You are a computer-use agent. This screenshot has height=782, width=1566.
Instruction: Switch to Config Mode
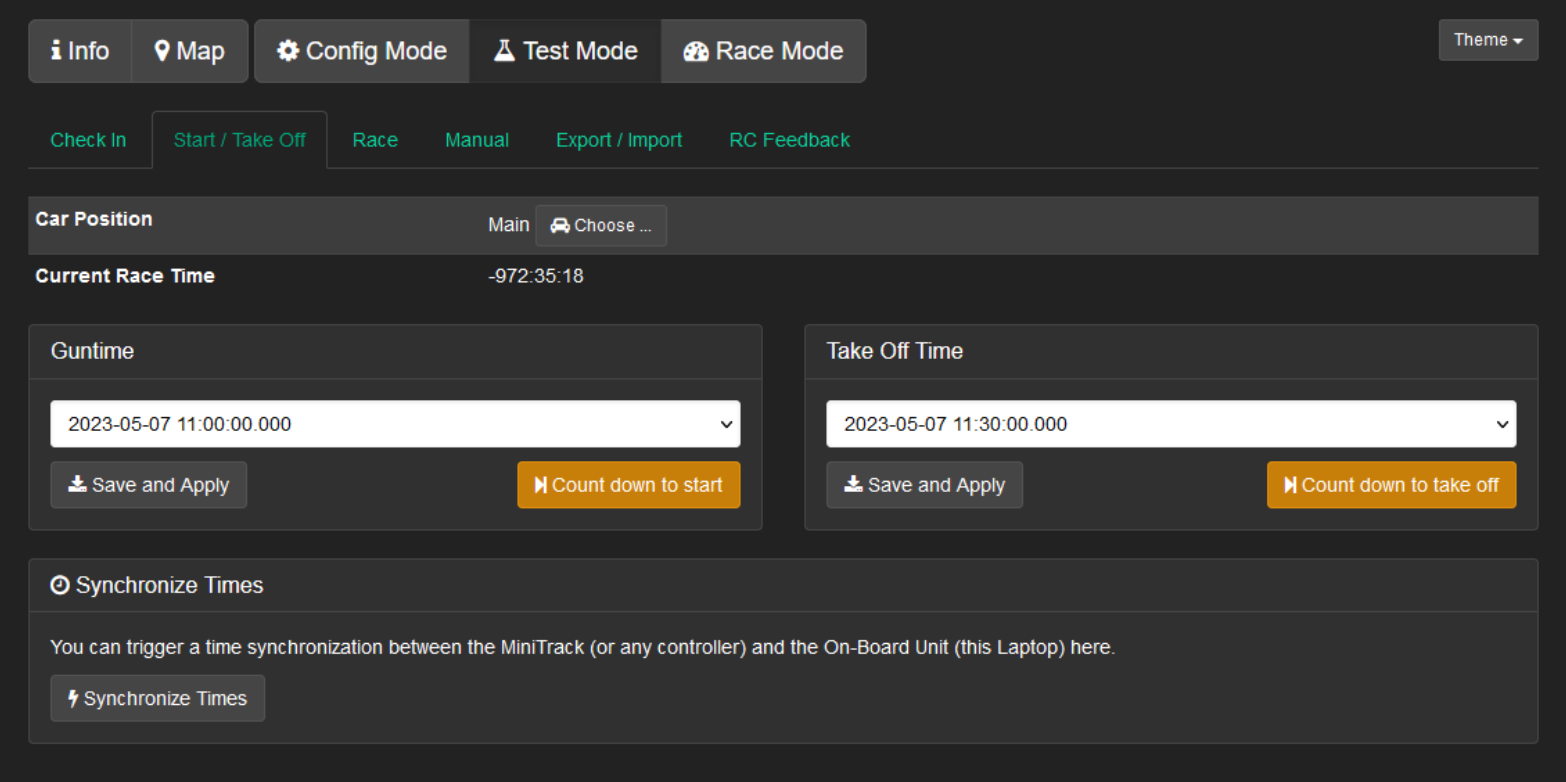(x=362, y=51)
